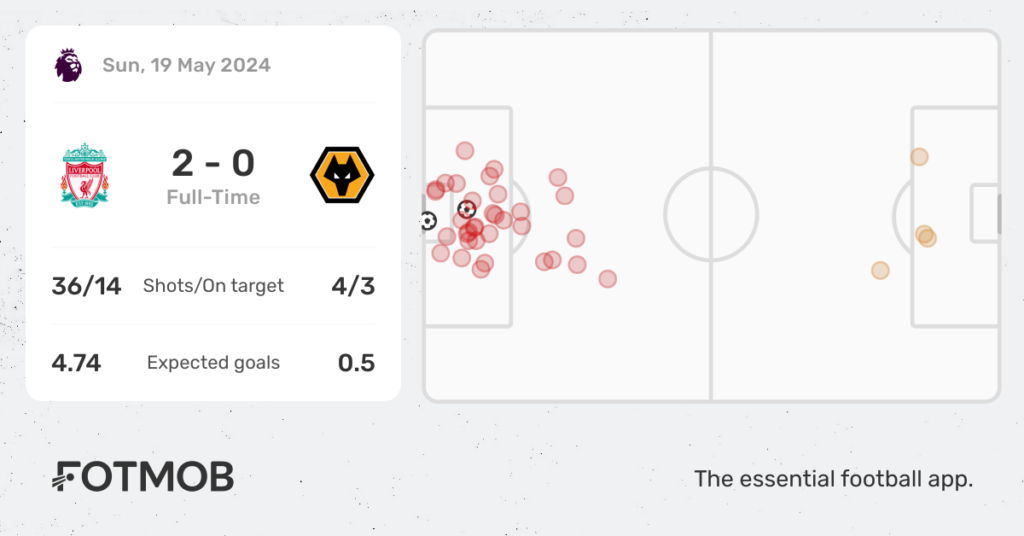The width and height of the screenshot is (1024, 536).
Task: Click The essential football app tagline
Action: (x=833, y=479)
